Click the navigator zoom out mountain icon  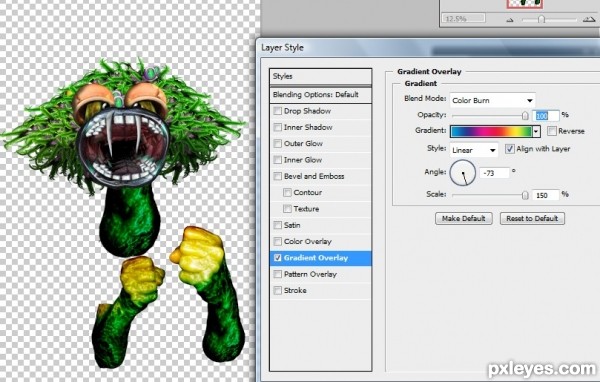(x=509, y=20)
